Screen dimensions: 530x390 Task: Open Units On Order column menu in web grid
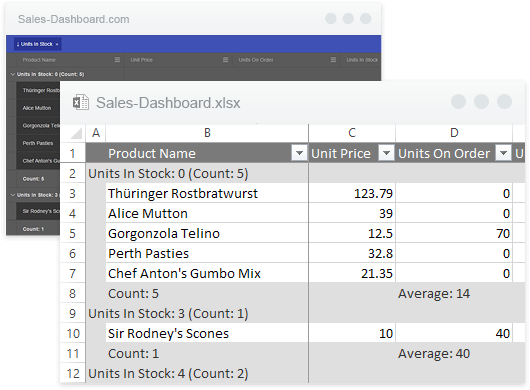(333, 60)
